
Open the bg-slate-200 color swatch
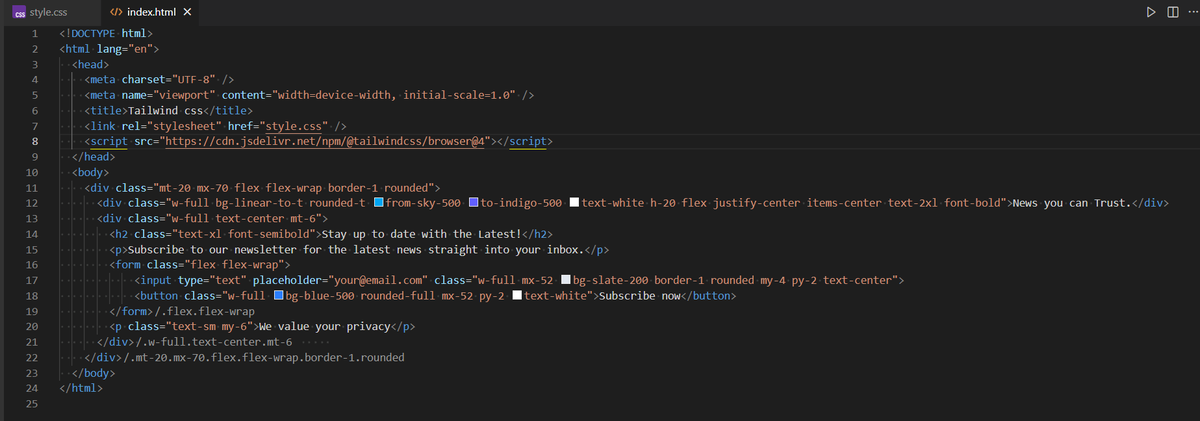pos(567,281)
